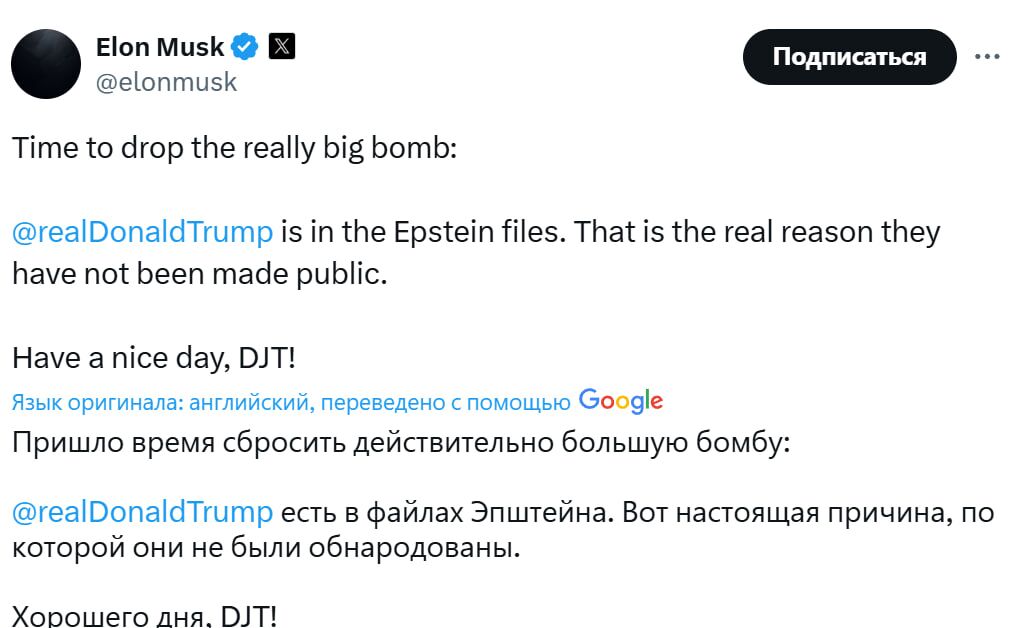
Task: Click the line 'have not been made public.'
Action: coord(199,273)
